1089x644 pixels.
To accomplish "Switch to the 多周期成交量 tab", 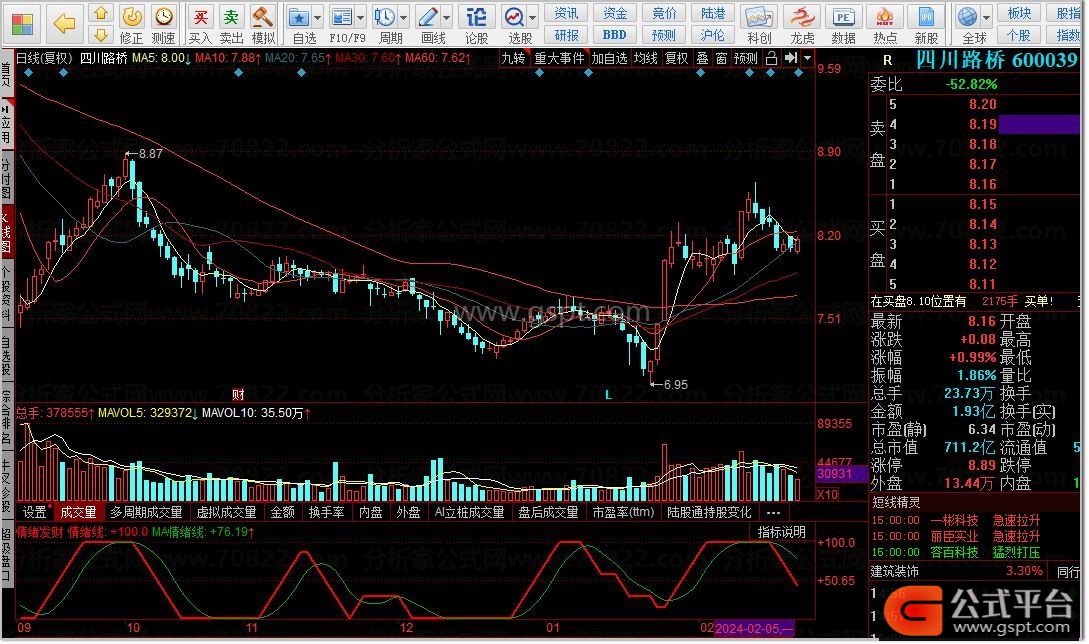I will tap(146, 513).
